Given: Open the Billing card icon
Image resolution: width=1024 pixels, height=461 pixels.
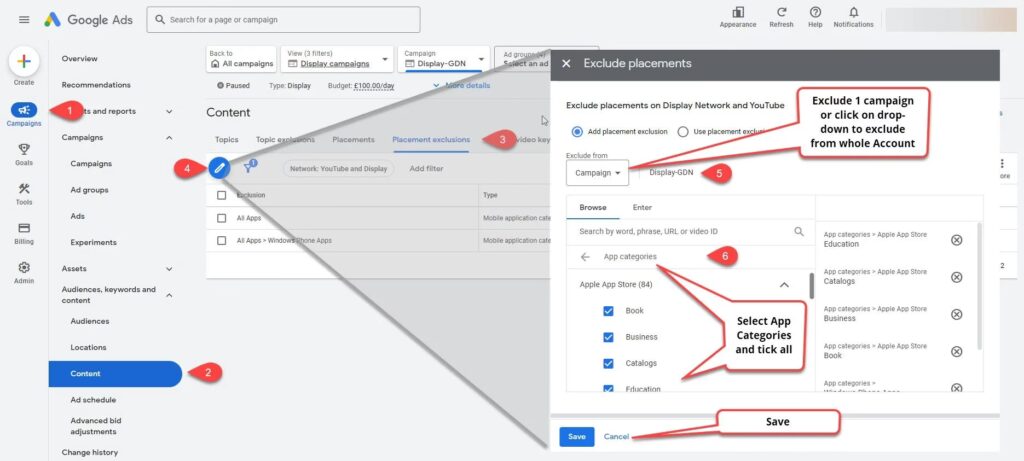Looking at the screenshot, I should coord(24,228).
